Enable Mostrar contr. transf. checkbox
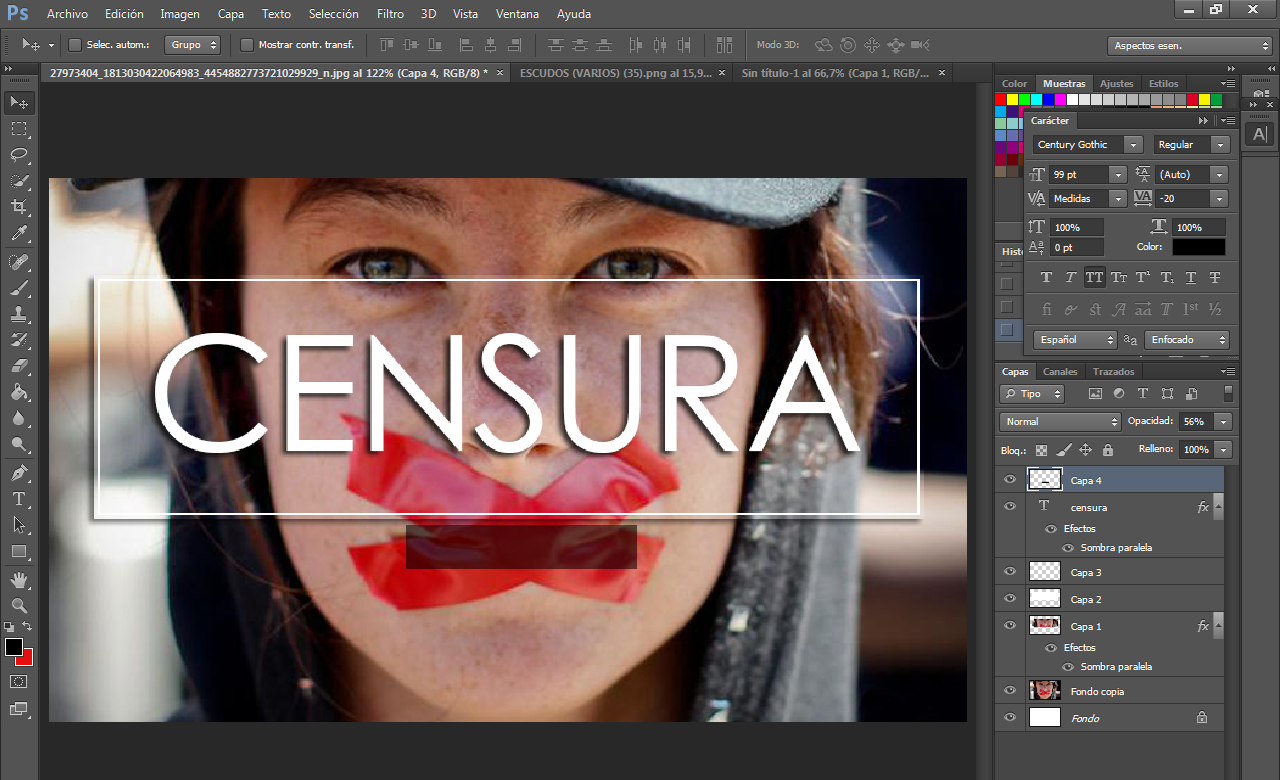 [247, 45]
